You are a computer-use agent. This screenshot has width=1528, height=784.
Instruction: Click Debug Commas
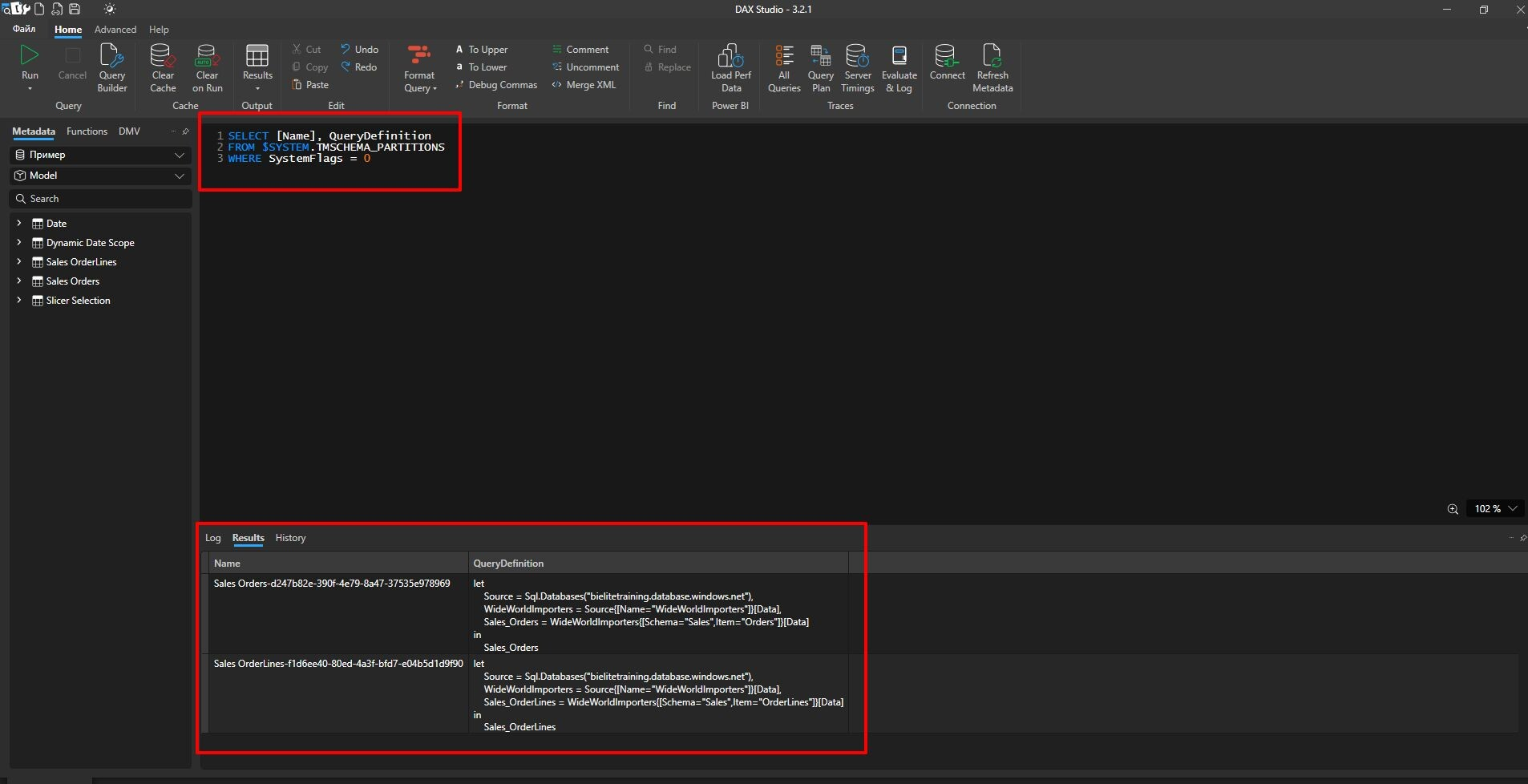(495, 85)
